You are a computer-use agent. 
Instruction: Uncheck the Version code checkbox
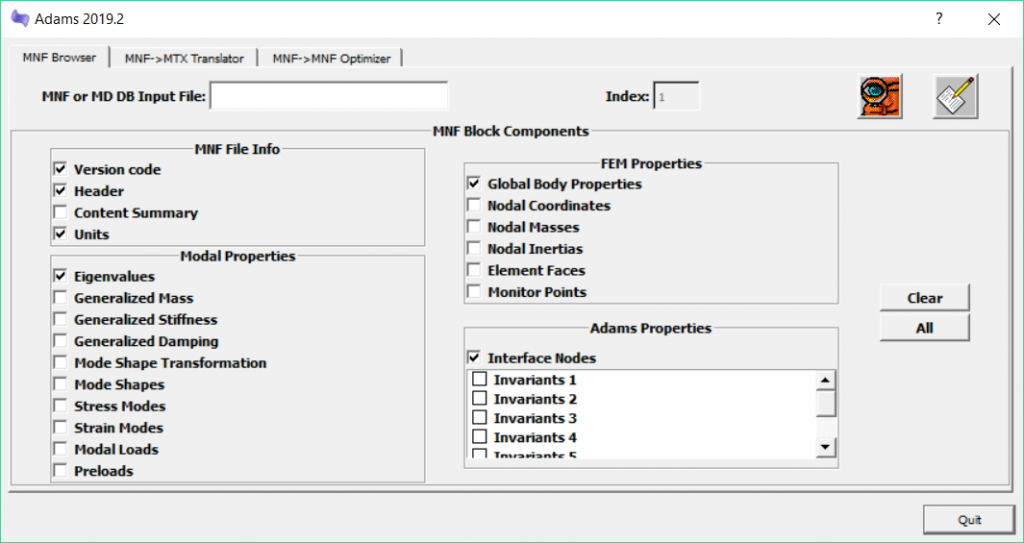pos(60,170)
